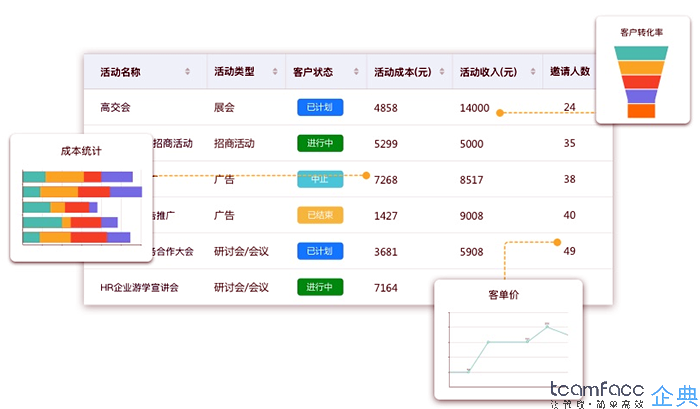Click 研讨会/会议 type in the 3681 row
This screenshot has width=700, height=409.
[x=241, y=251]
